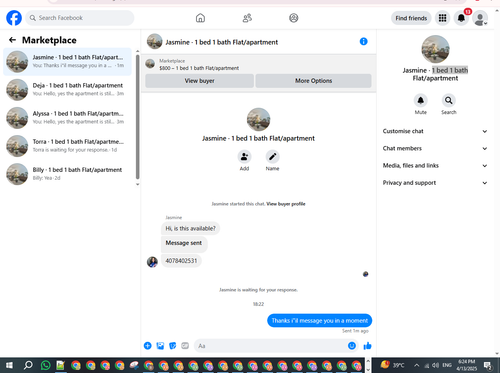Image resolution: width=500 pixels, height=373 pixels.
Task: Click View buyer button
Action: coord(199,81)
